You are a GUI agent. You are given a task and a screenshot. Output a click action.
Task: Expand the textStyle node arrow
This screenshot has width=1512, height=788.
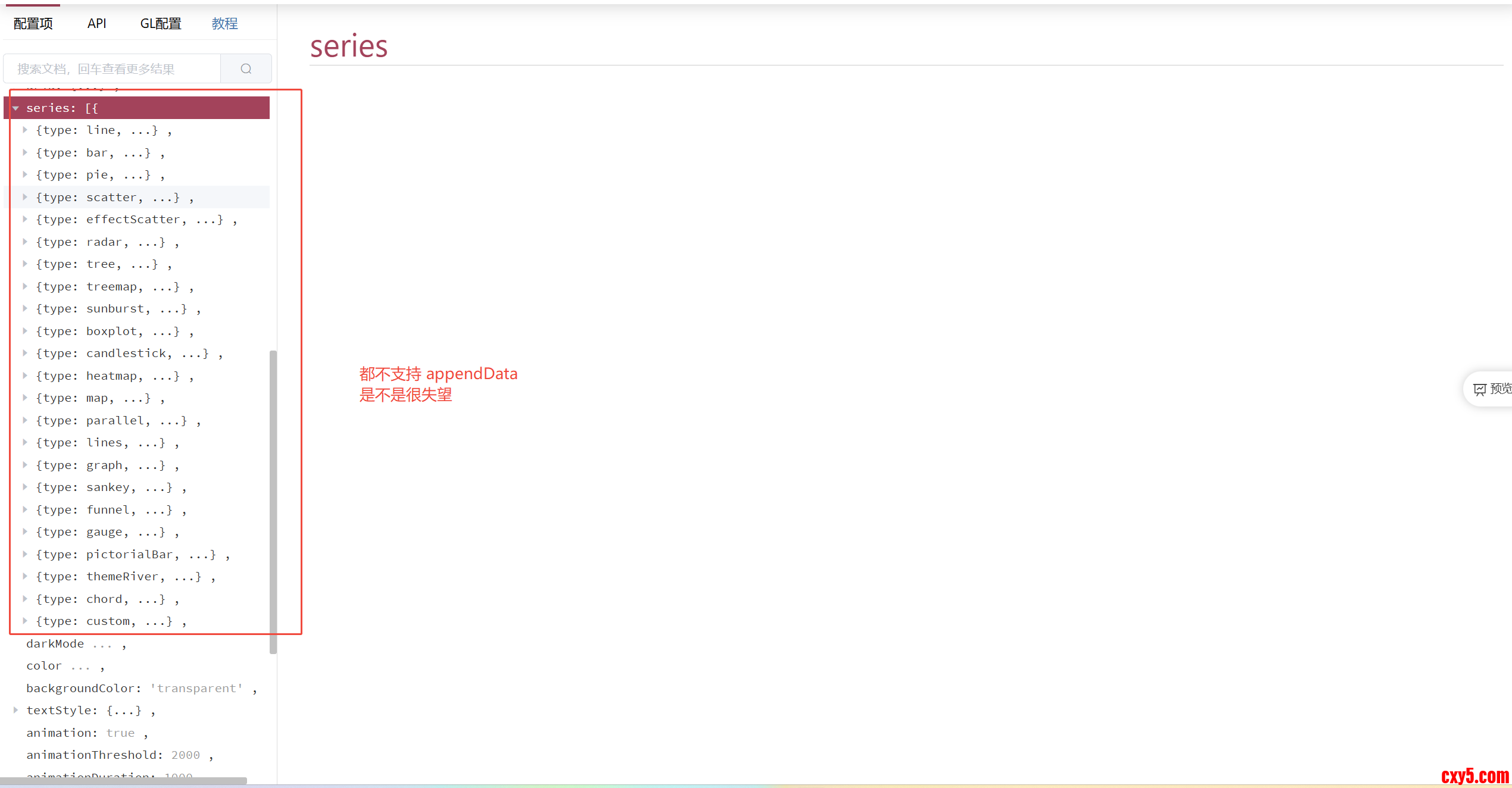click(x=16, y=710)
